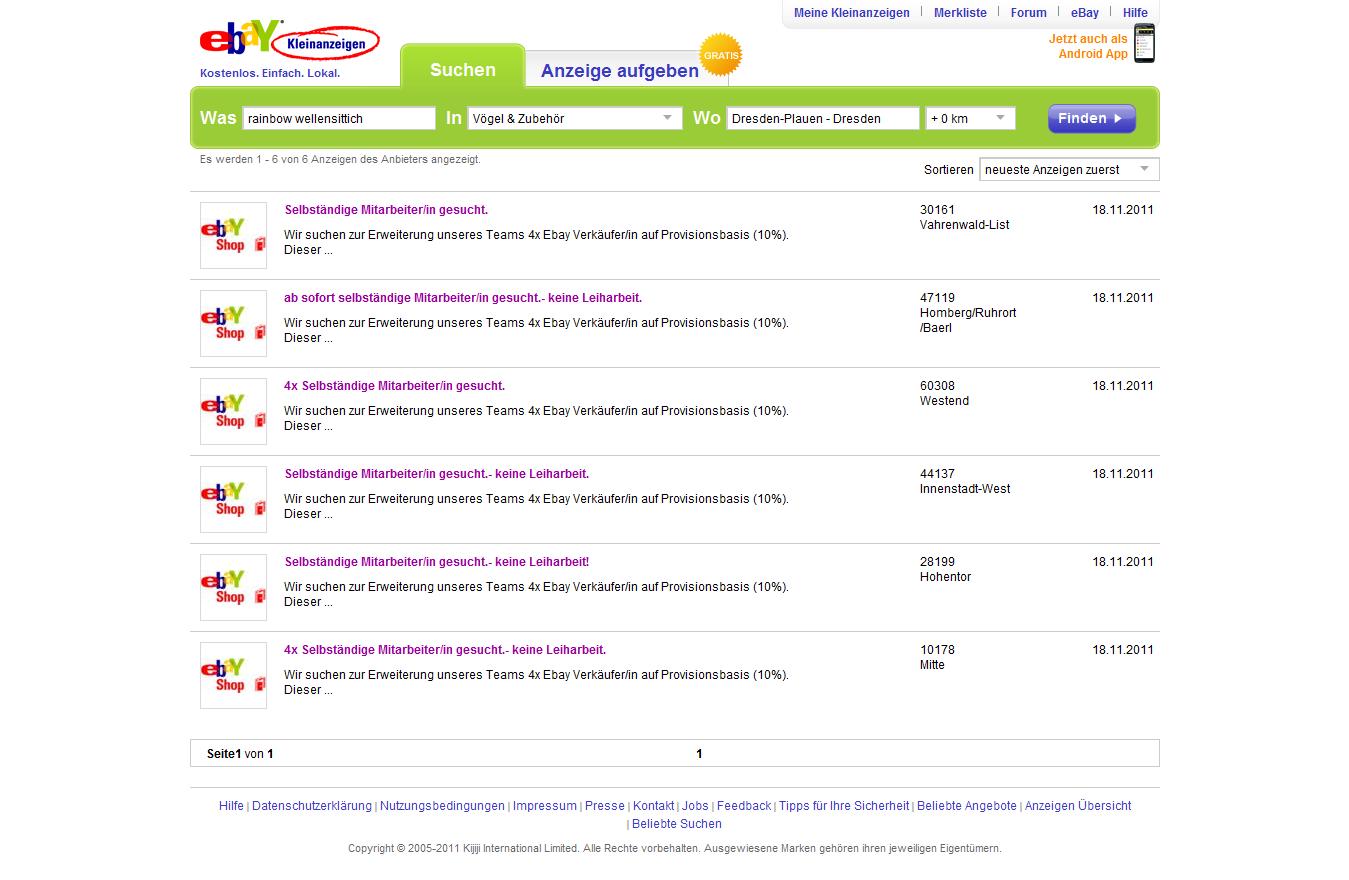Open eBay Shop thumbnail for Vahrenwald-List ad
The image size is (1349, 880).
233,235
